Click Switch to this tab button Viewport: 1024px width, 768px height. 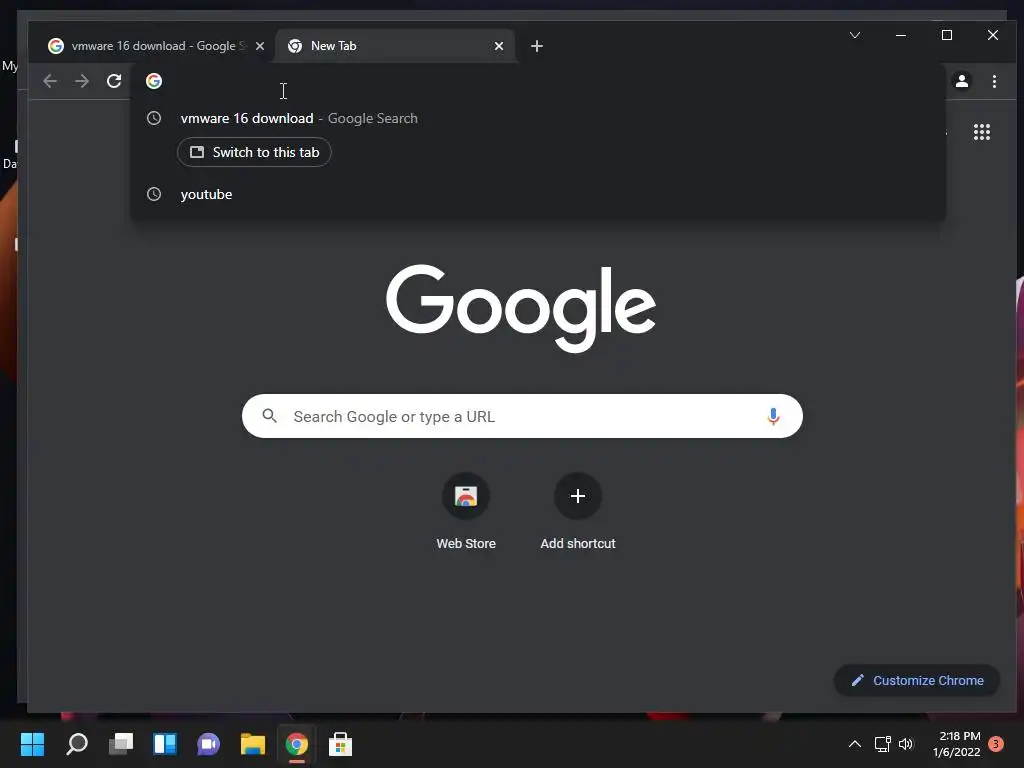[x=254, y=152]
